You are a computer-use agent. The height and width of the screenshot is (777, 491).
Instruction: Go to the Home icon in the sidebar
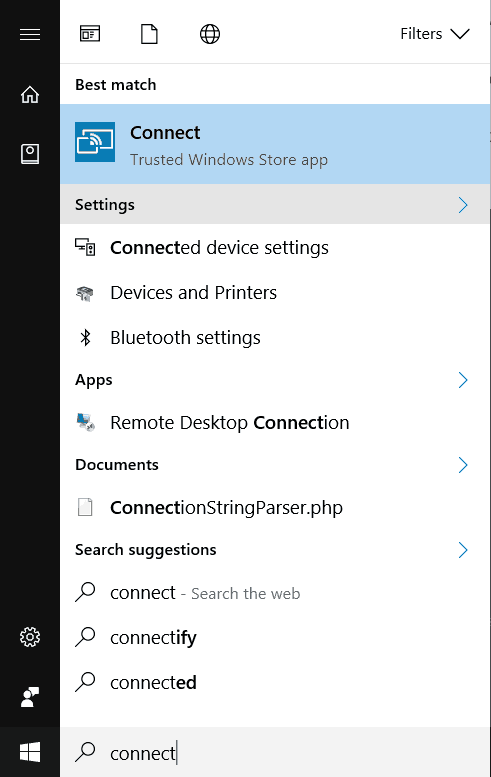30,94
